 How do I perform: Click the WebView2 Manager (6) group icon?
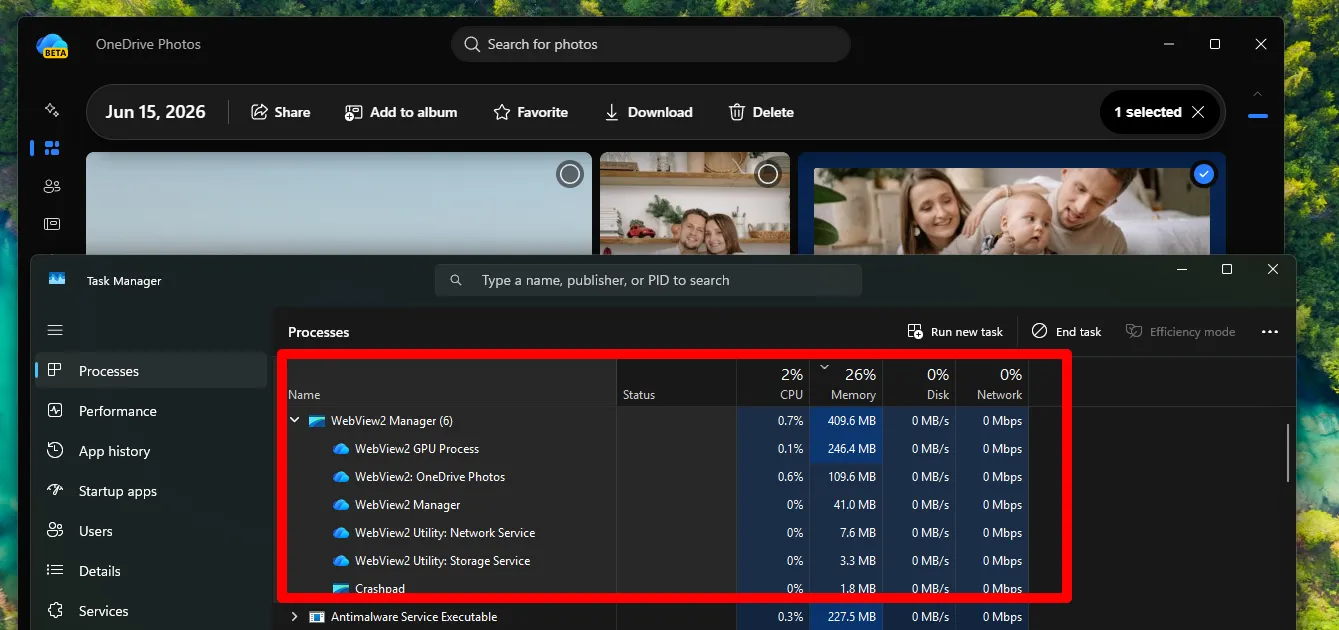[317, 421]
